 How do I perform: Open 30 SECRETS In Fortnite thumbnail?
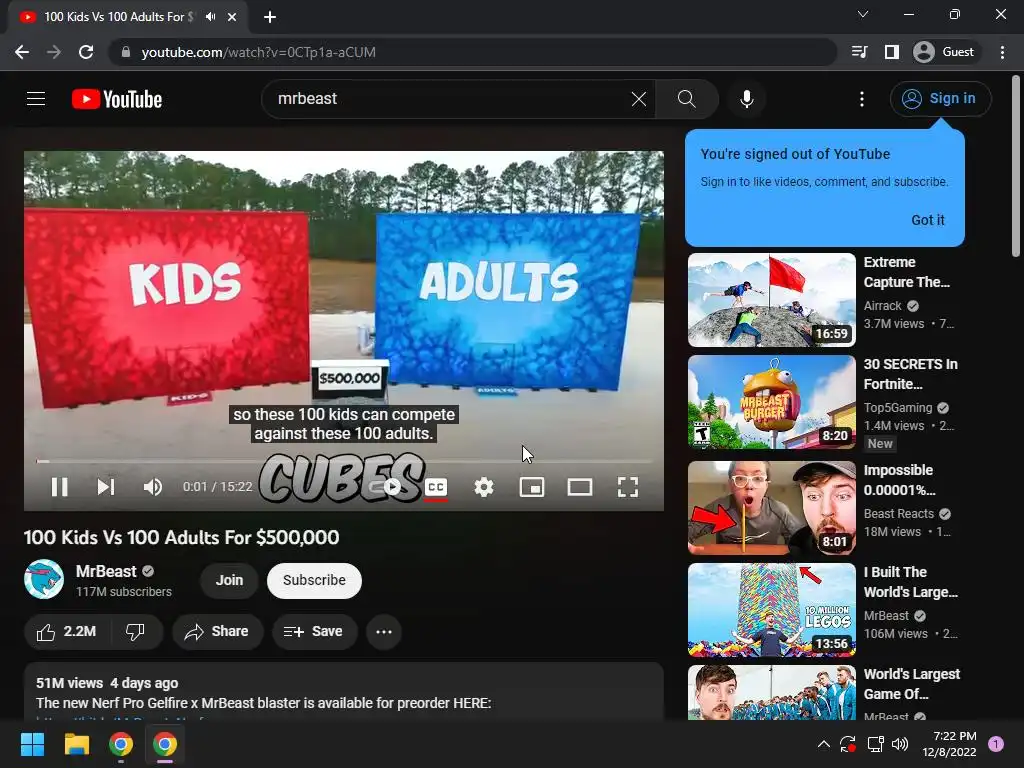point(771,402)
